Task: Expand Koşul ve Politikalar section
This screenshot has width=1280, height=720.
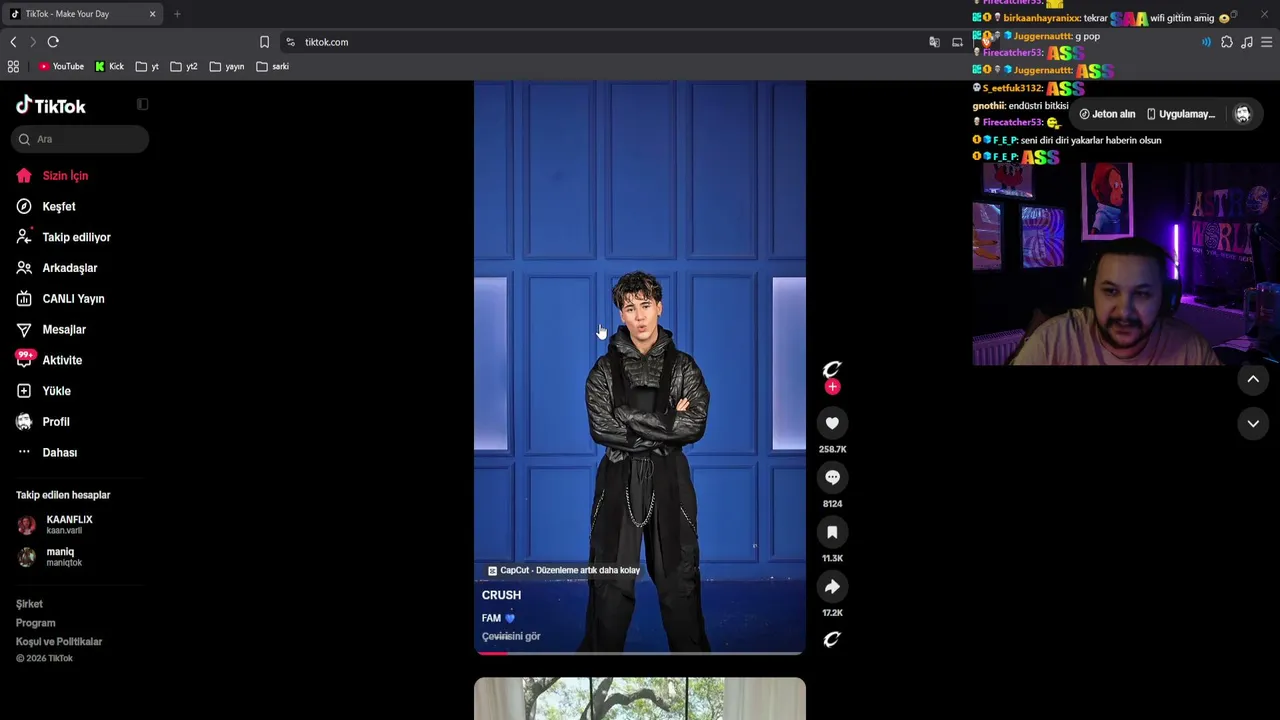Action: pos(59,642)
